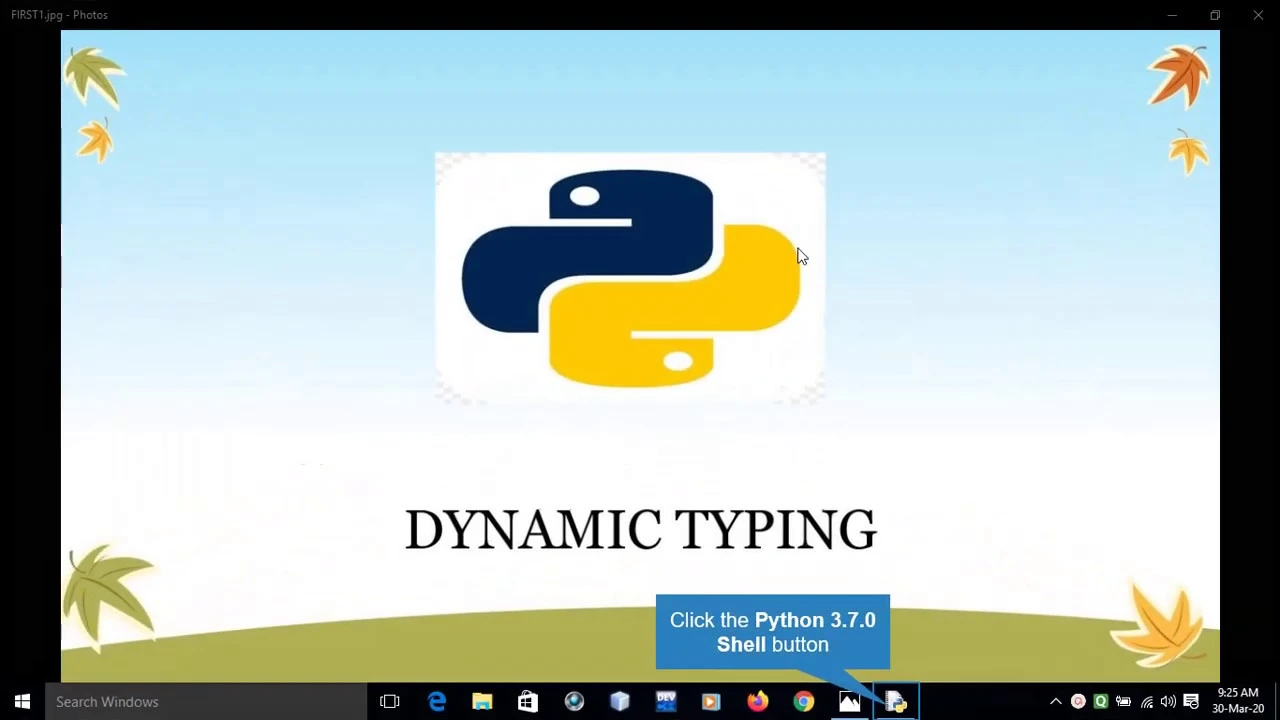Screen dimensions: 1280x720
Task: Close the Photos window
Action: (1258, 15)
